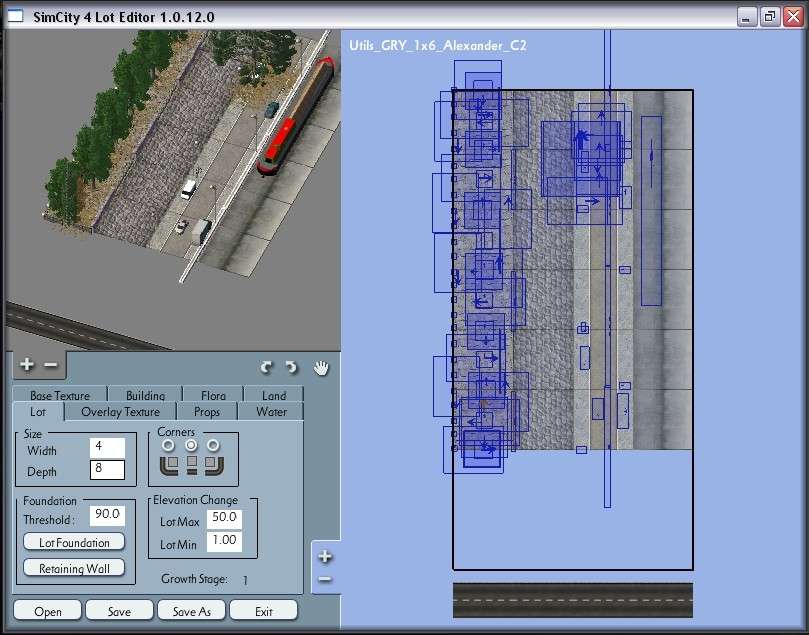
Task: Show the Props tab
Action: [207, 412]
